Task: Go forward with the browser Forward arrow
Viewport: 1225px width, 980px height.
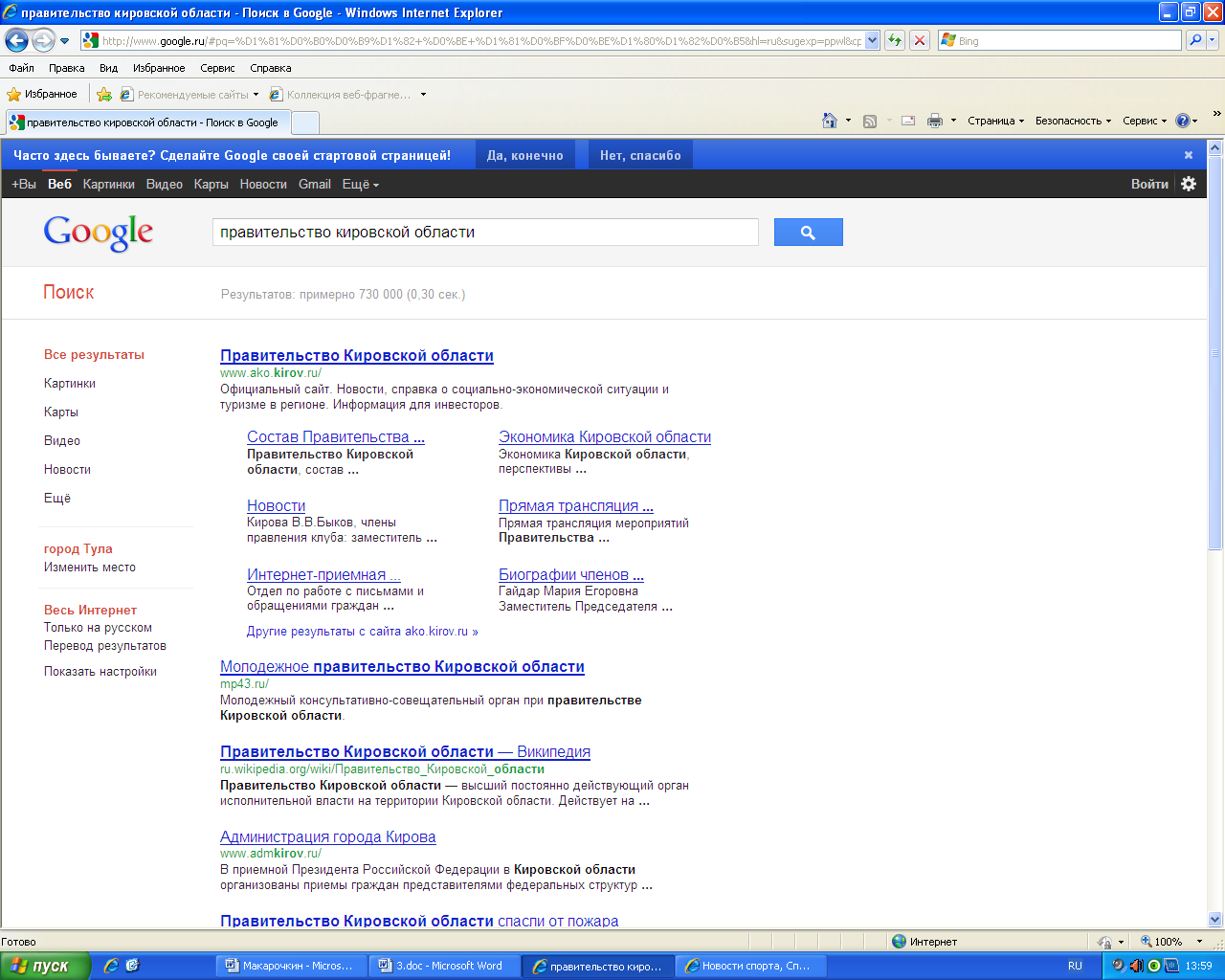Action: (43, 40)
